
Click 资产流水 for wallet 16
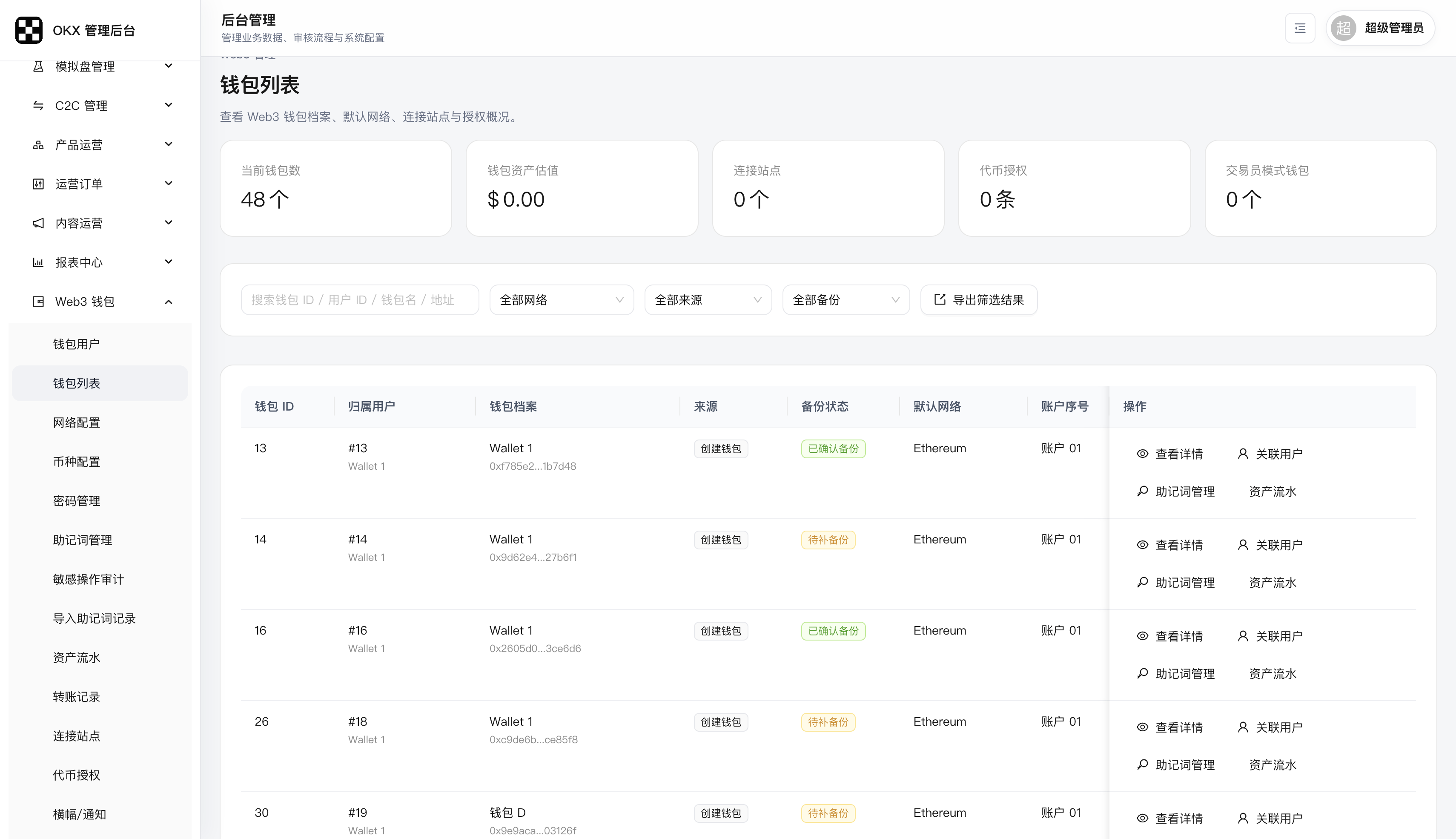(x=1272, y=674)
